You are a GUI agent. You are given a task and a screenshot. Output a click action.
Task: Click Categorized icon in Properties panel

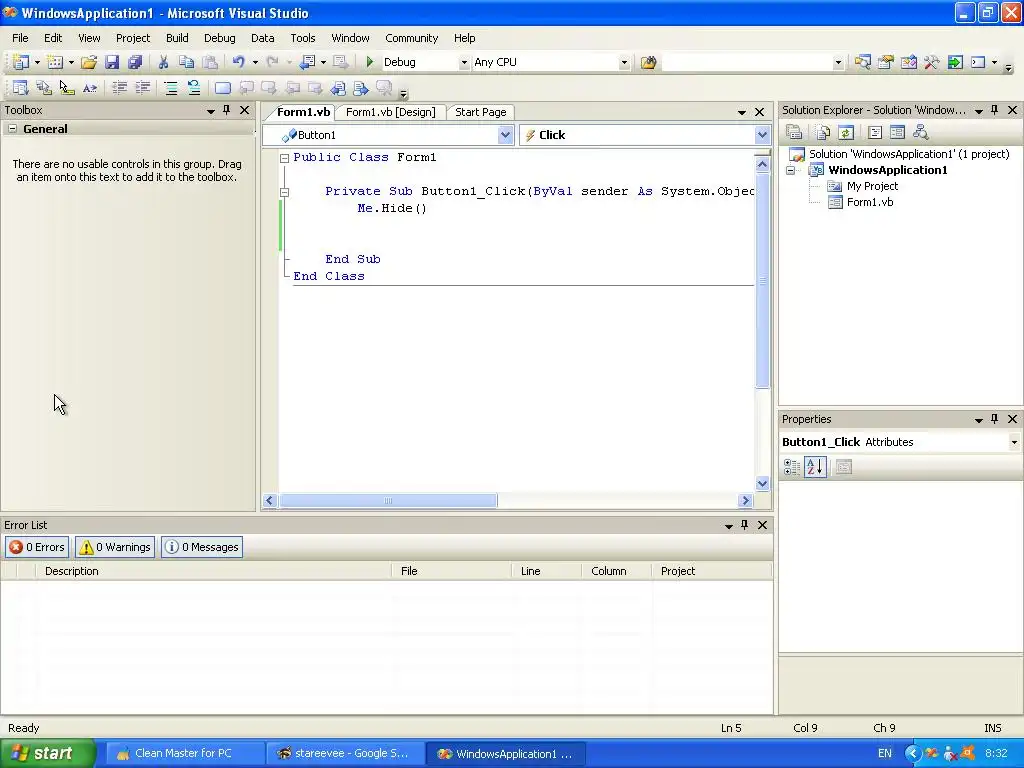point(792,467)
